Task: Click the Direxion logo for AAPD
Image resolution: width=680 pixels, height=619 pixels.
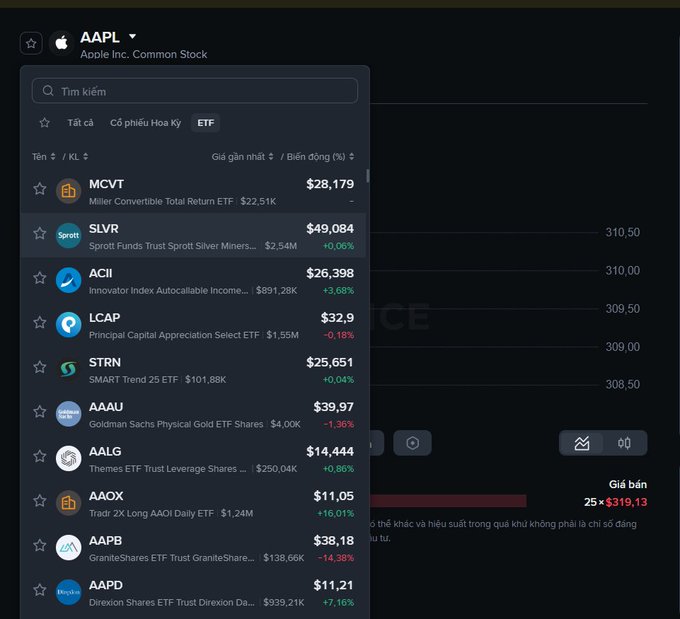Action: pos(69,592)
